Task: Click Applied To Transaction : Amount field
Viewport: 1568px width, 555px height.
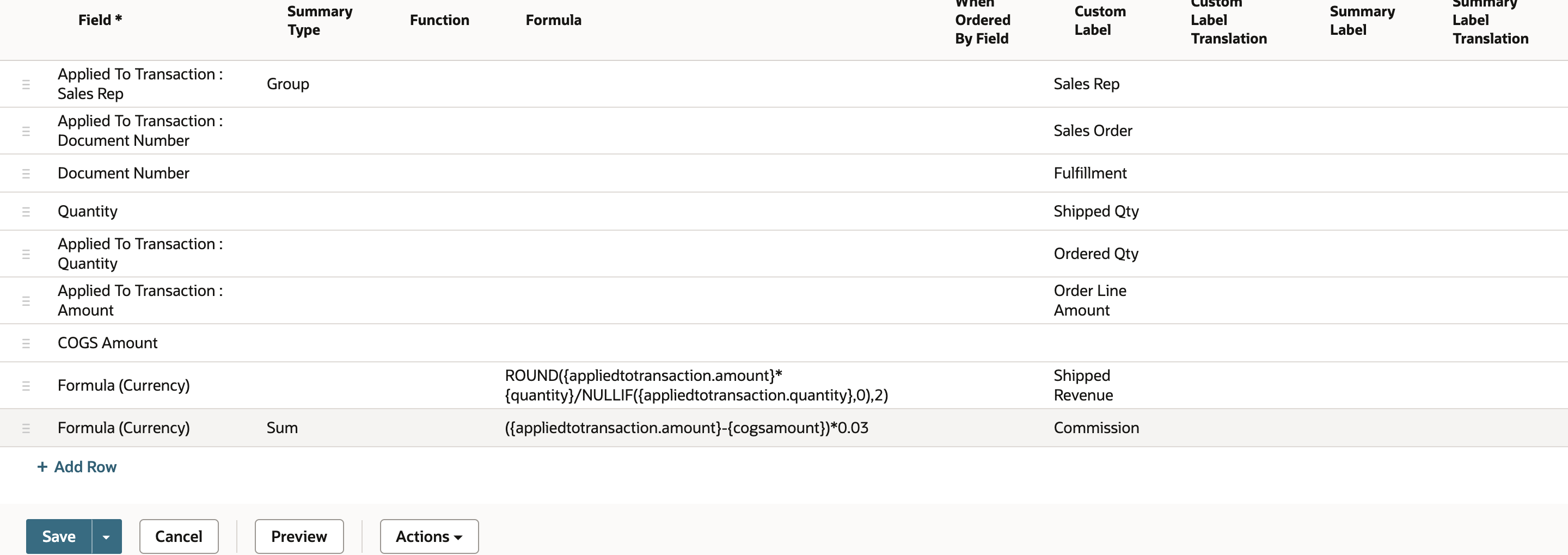Action: [140, 300]
